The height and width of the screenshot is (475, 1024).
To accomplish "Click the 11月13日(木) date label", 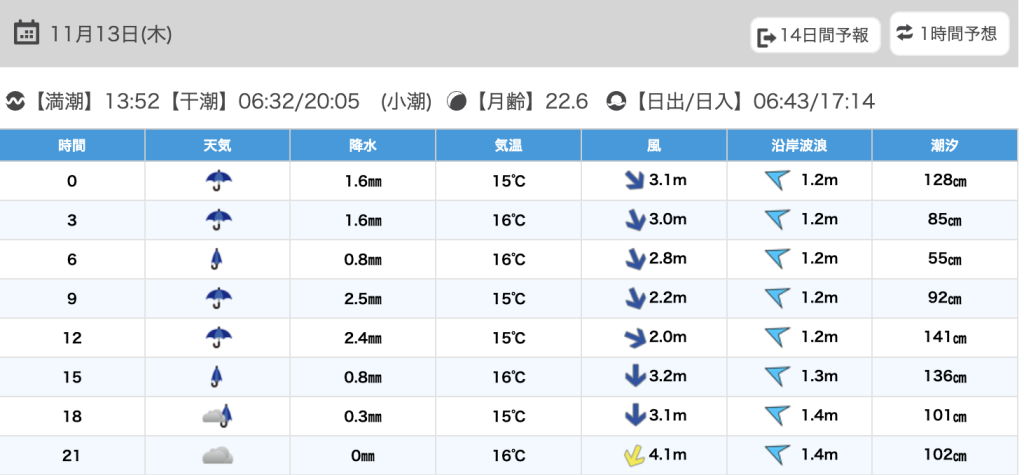I will pyautogui.click(x=111, y=34).
